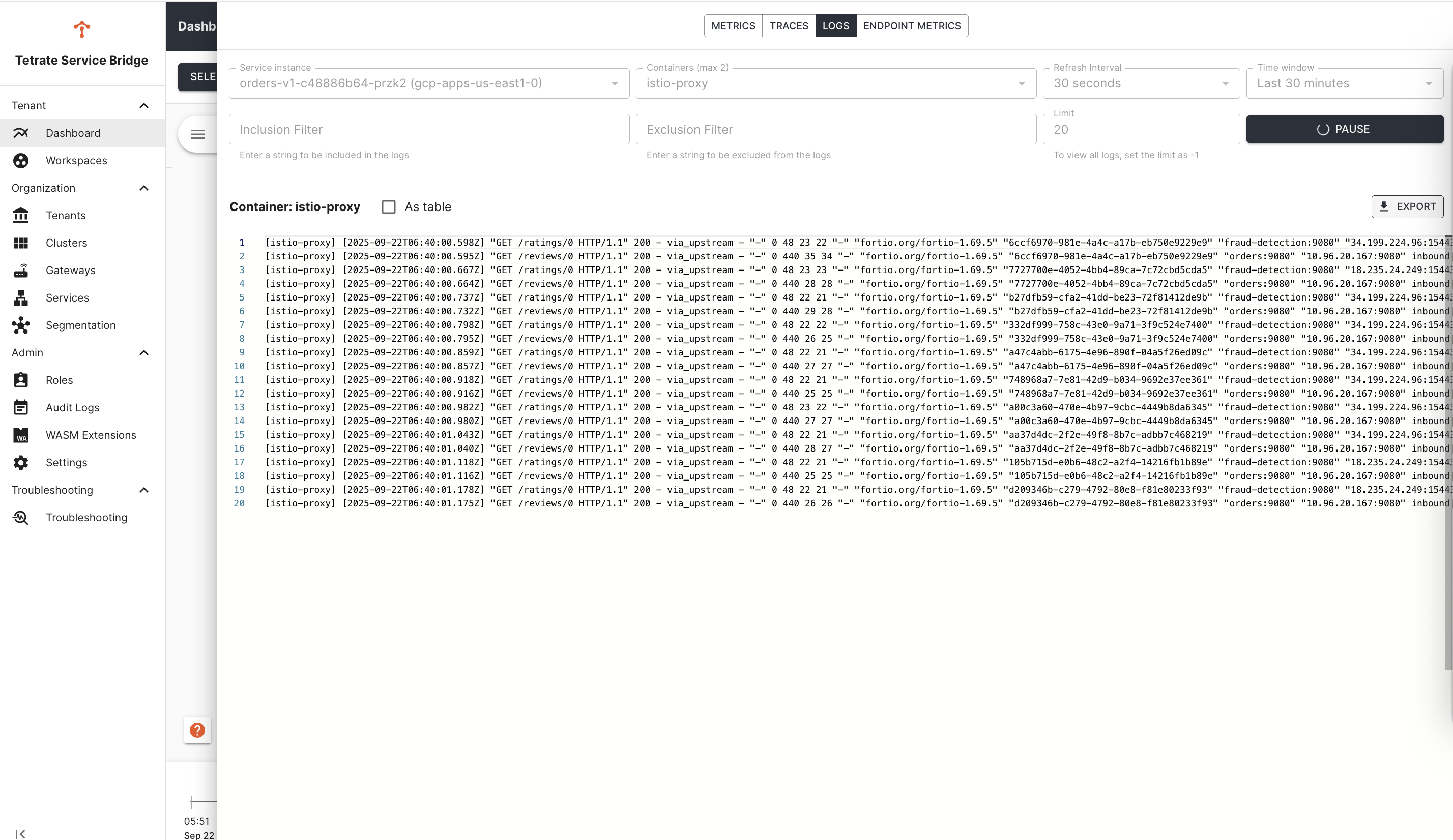Click the Workspaces icon in sidebar
This screenshot has width=1453, height=840.
21,161
